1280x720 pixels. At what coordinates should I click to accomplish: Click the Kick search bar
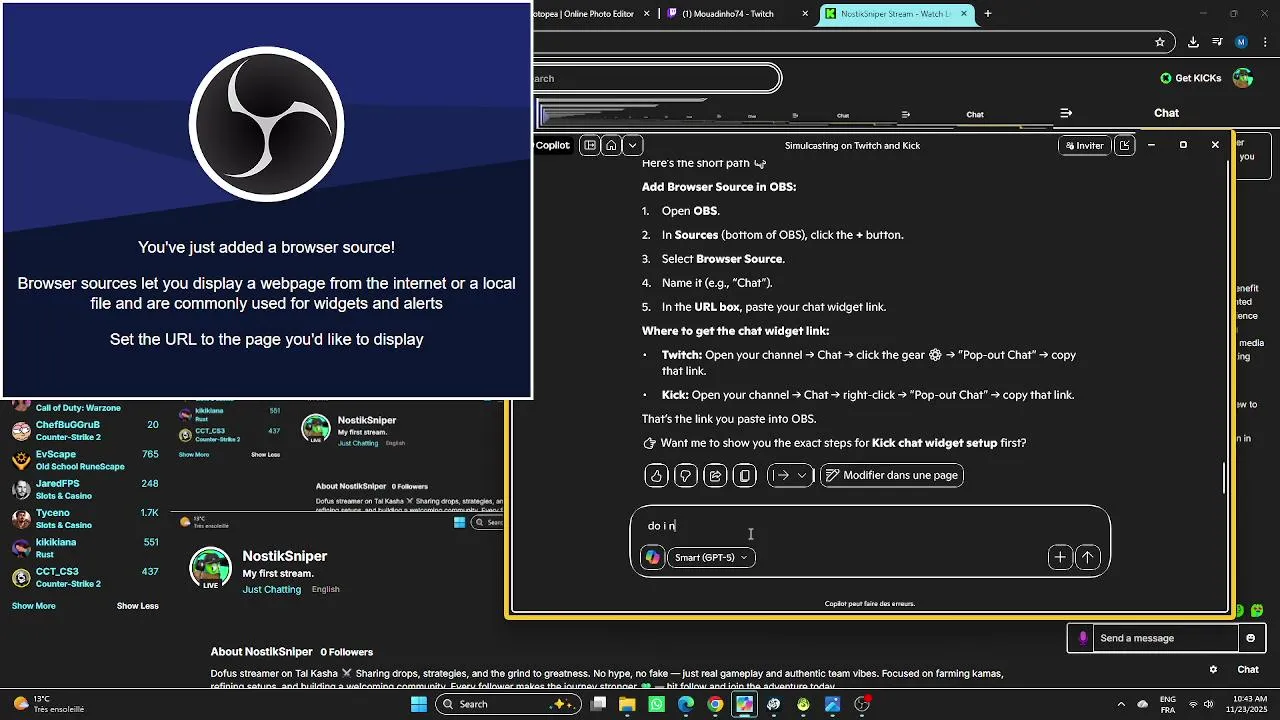pyautogui.click(x=656, y=78)
